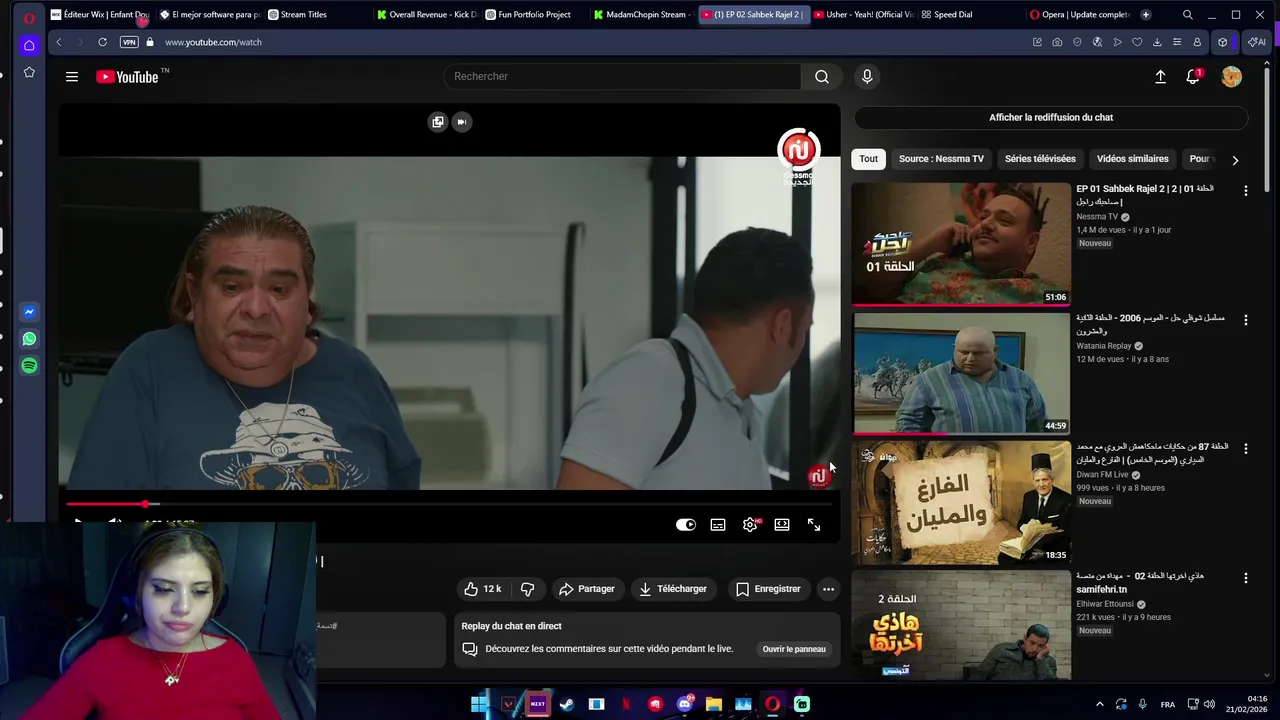Show hidden system tray icons

(1100, 704)
